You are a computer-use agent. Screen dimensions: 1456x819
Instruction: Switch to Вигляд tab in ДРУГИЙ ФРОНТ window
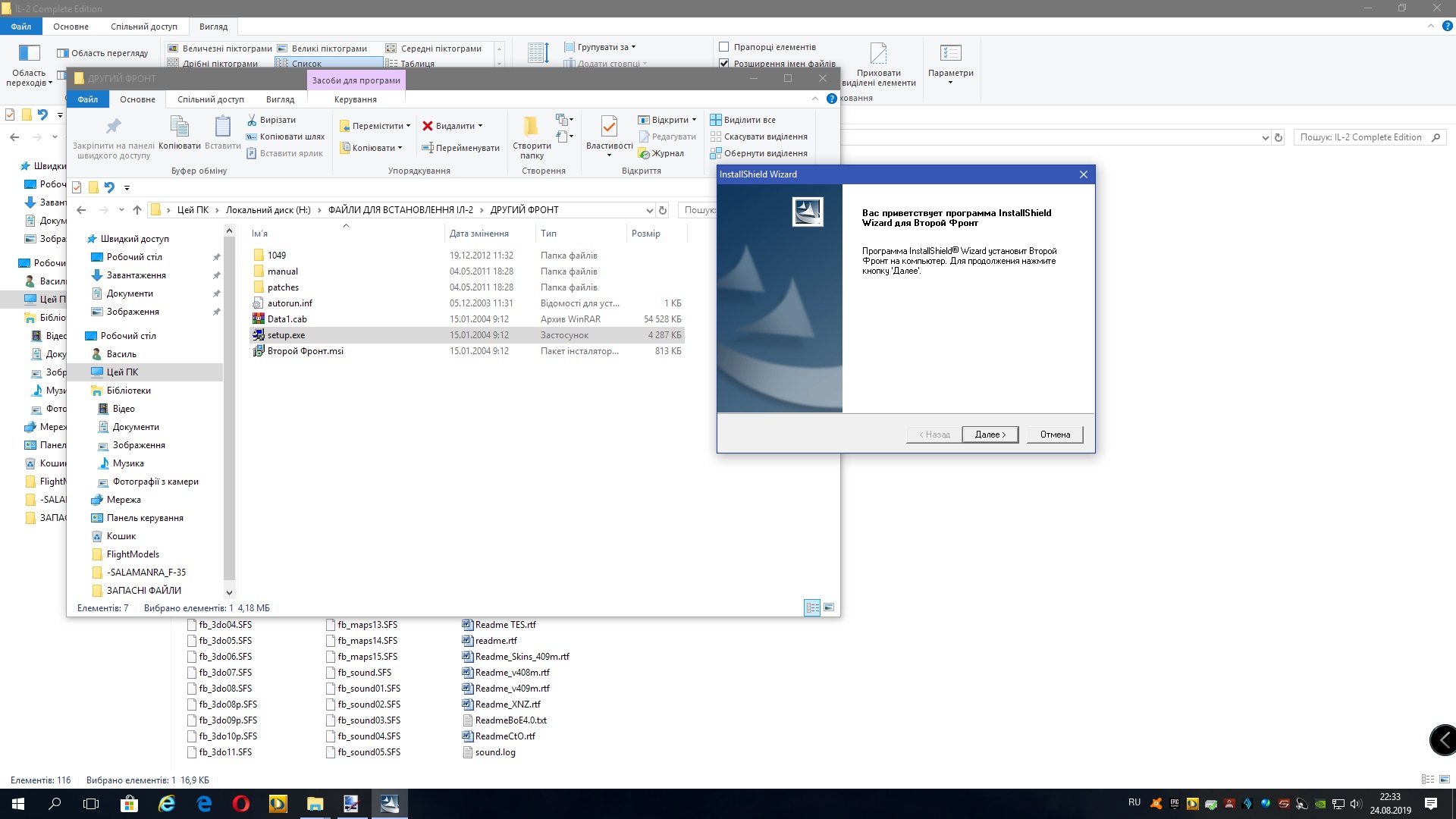(281, 99)
